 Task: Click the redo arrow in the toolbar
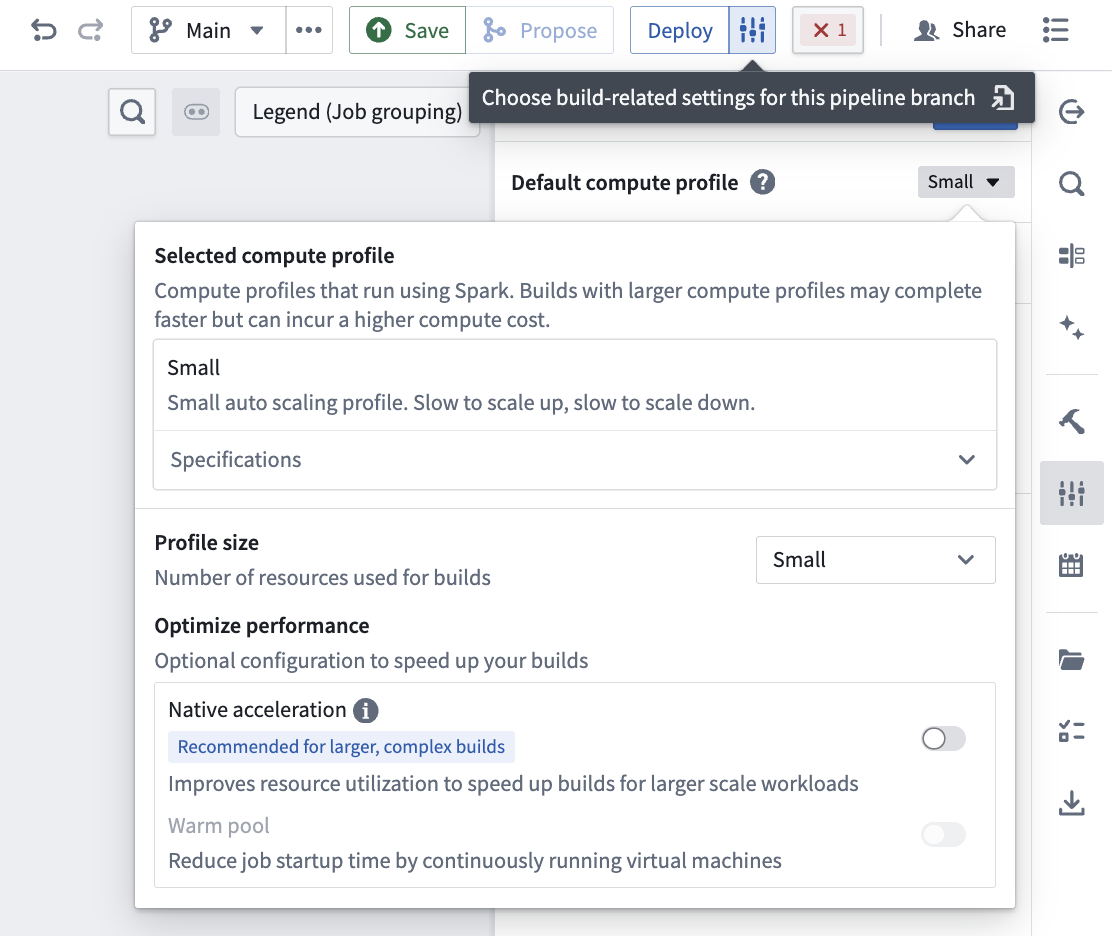[x=89, y=30]
